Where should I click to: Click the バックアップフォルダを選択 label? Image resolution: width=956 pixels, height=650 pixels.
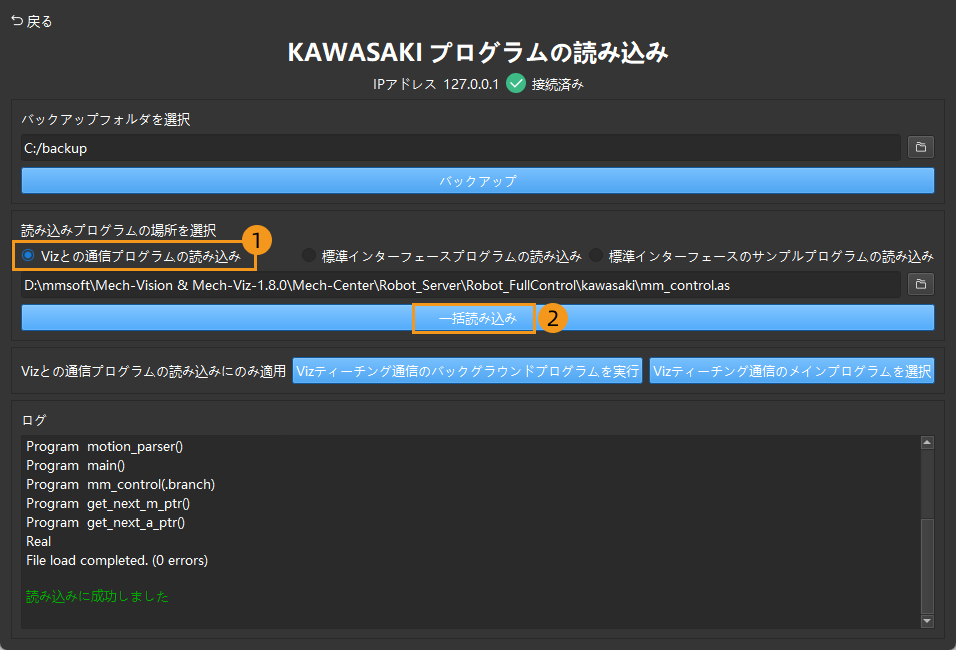click(x=105, y=120)
